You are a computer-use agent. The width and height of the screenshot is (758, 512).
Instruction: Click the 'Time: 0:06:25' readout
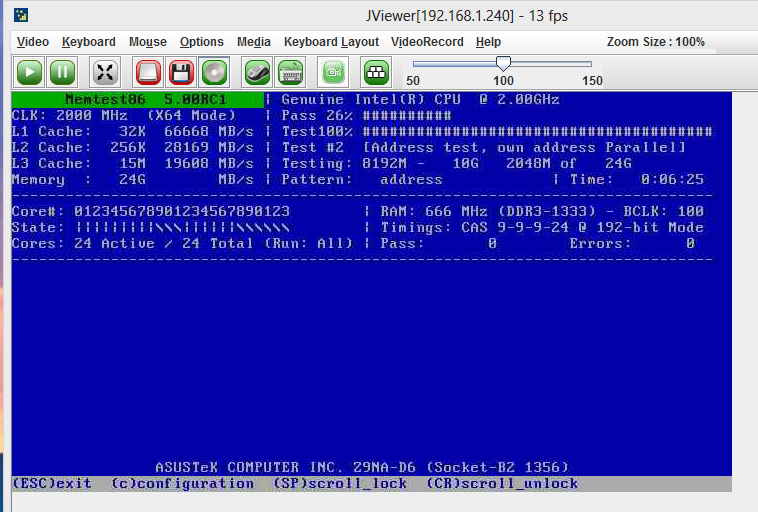(637, 179)
